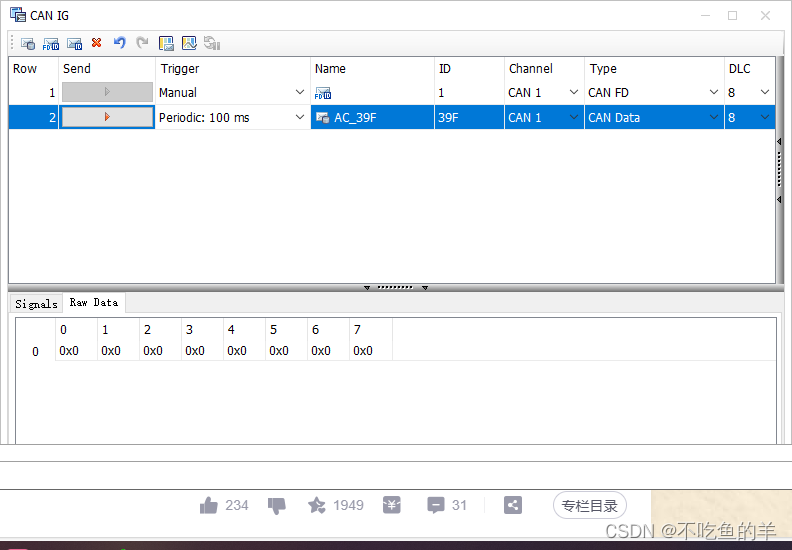Dislike the post with thumbs-down icon
The image size is (792, 550).
coord(277,506)
